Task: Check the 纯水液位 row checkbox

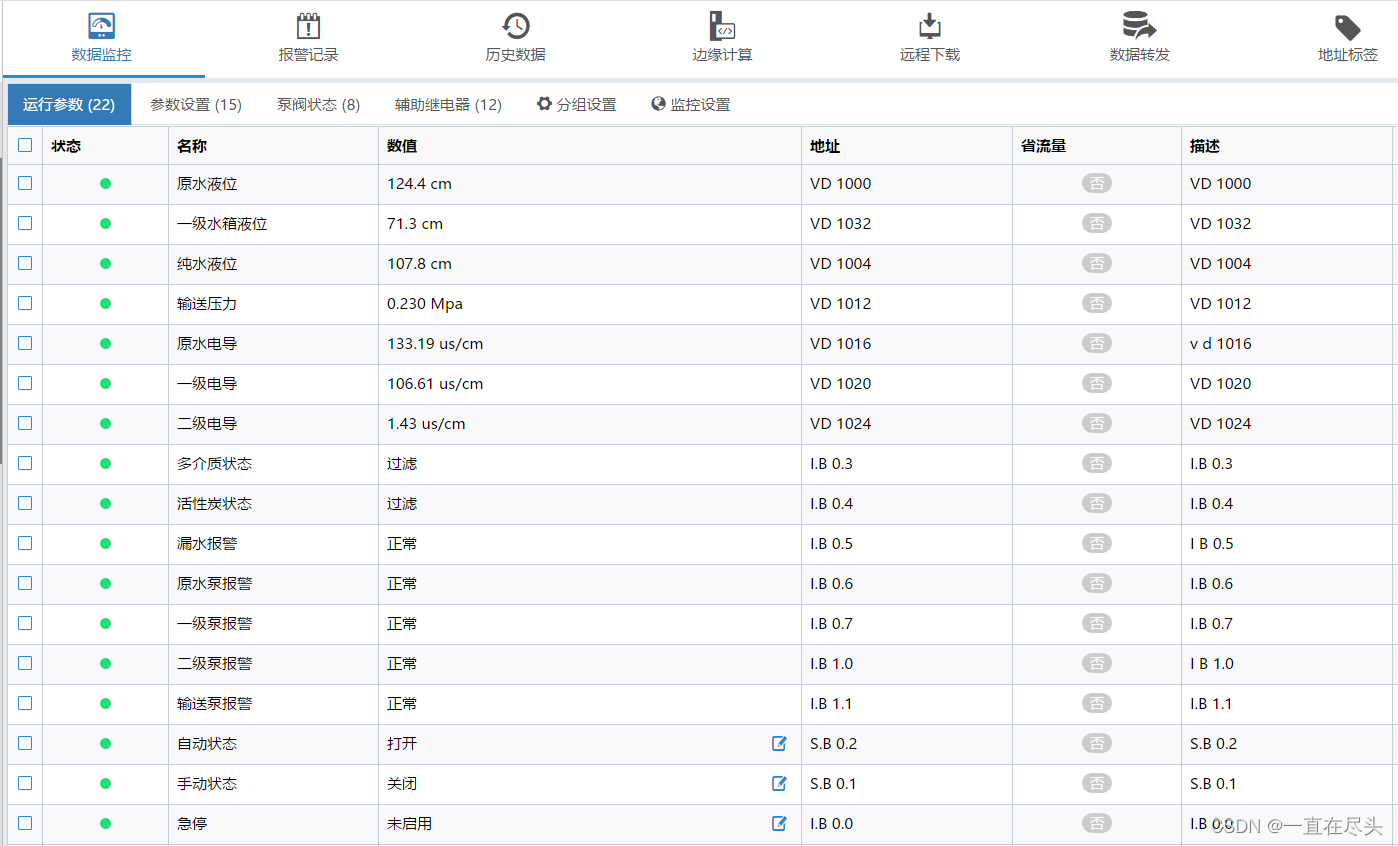Action: (x=25, y=263)
